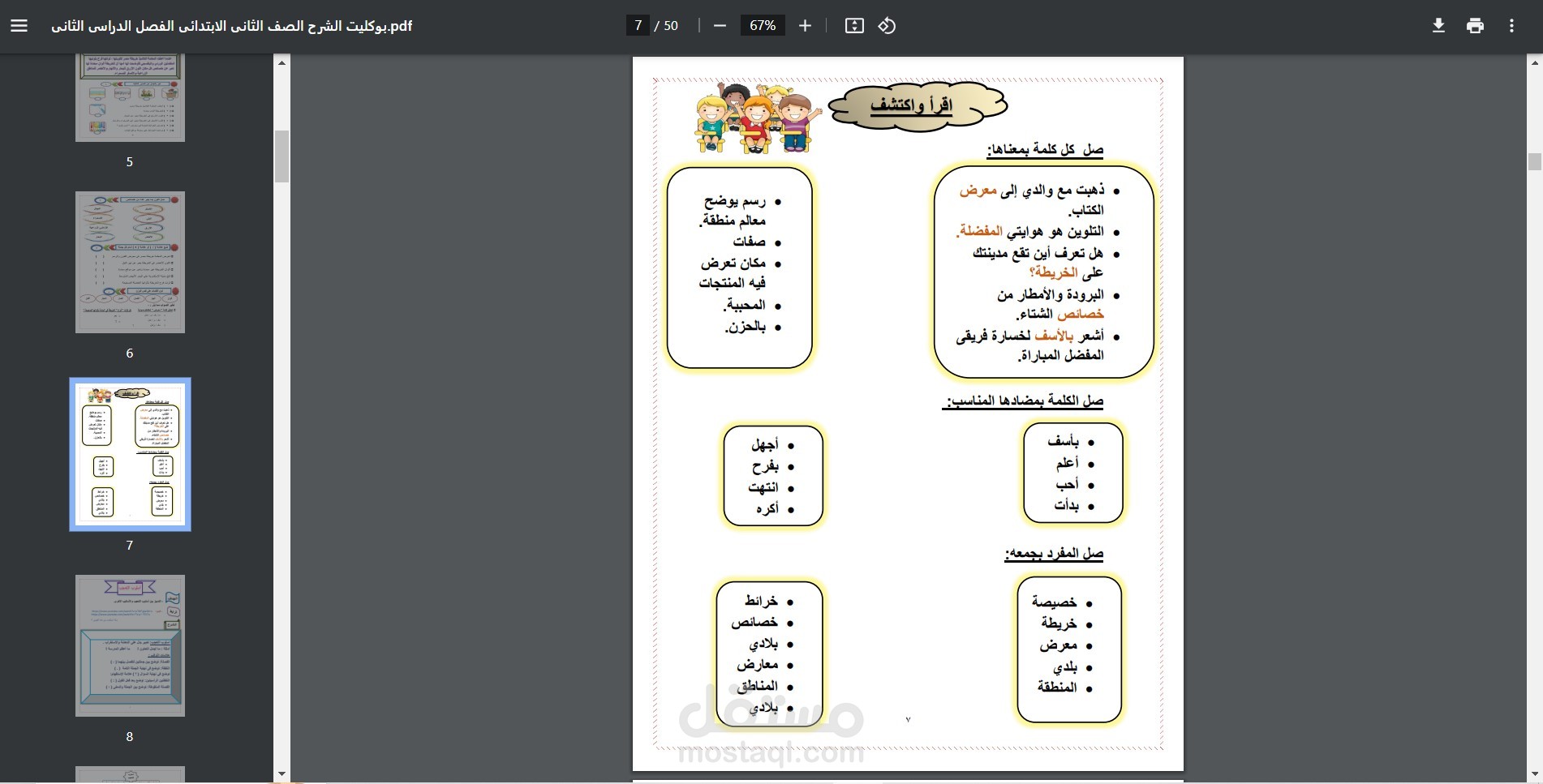Toggle the sidebar menu hamburger icon
This screenshot has width=1543, height=784.
pos(19,26)
